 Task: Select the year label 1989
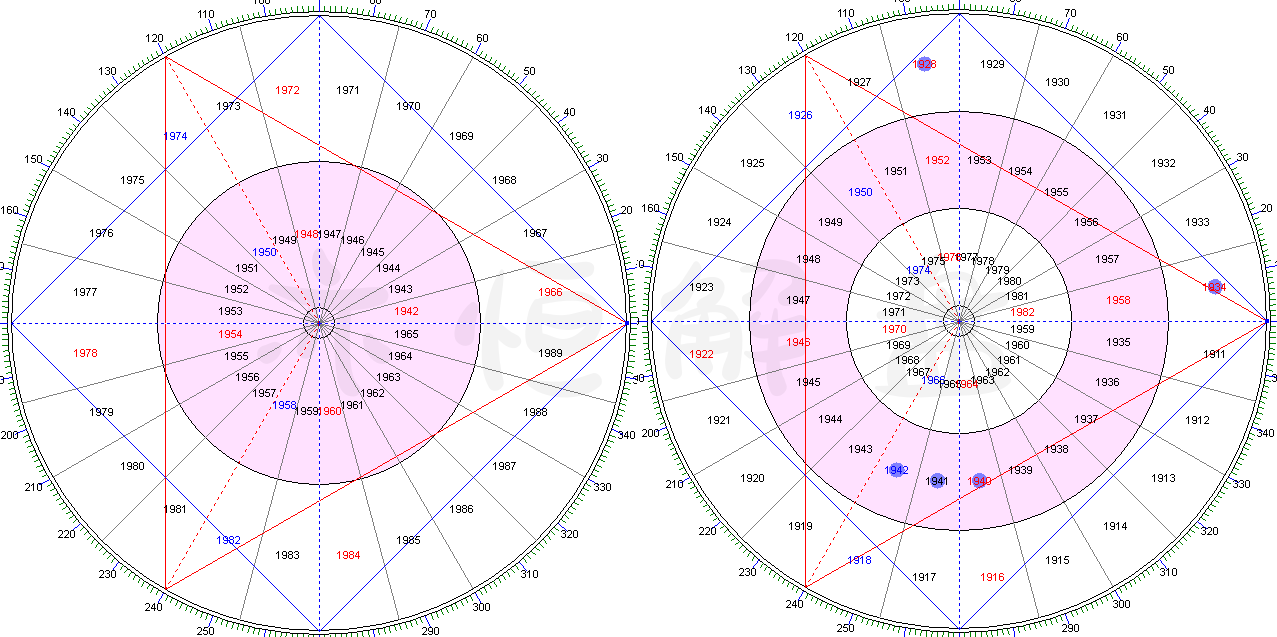point(550,353)
